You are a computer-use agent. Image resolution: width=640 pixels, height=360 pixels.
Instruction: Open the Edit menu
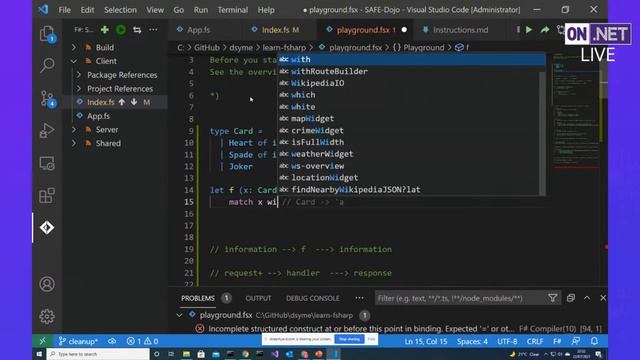(87, 10)
